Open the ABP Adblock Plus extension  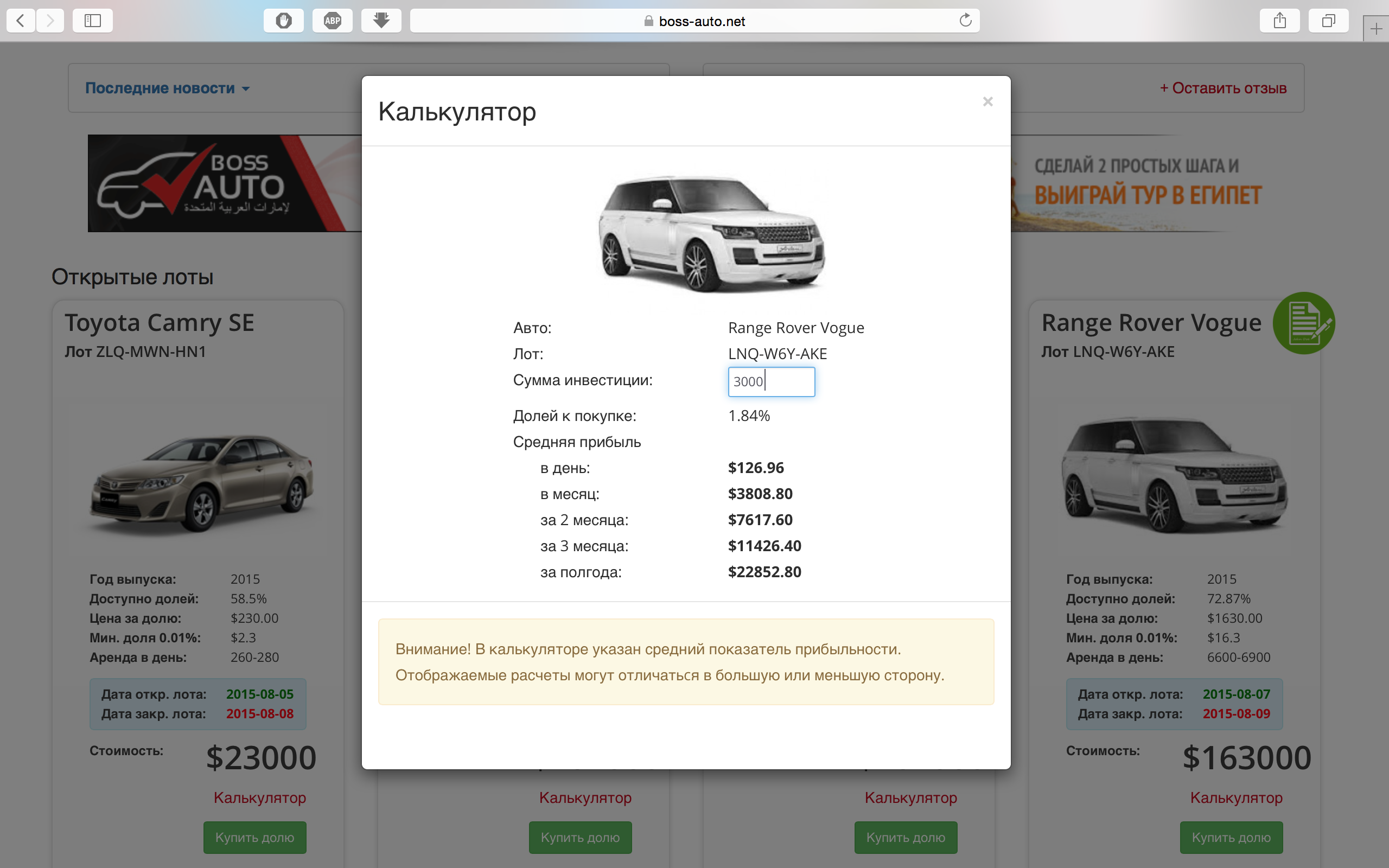(x=332, y=21)
